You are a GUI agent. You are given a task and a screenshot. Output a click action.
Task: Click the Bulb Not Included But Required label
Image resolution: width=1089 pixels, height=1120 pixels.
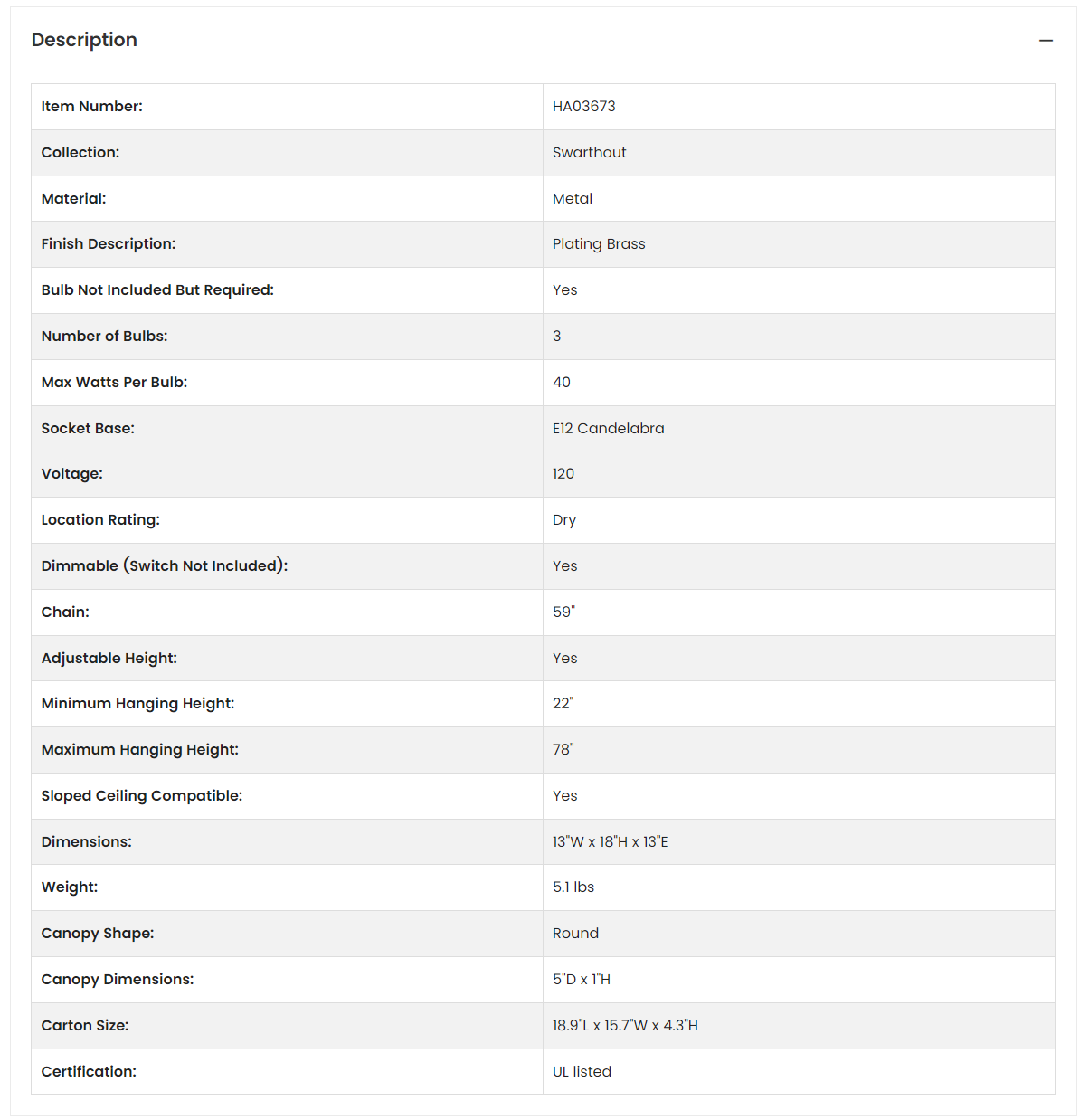coord(157,289)
